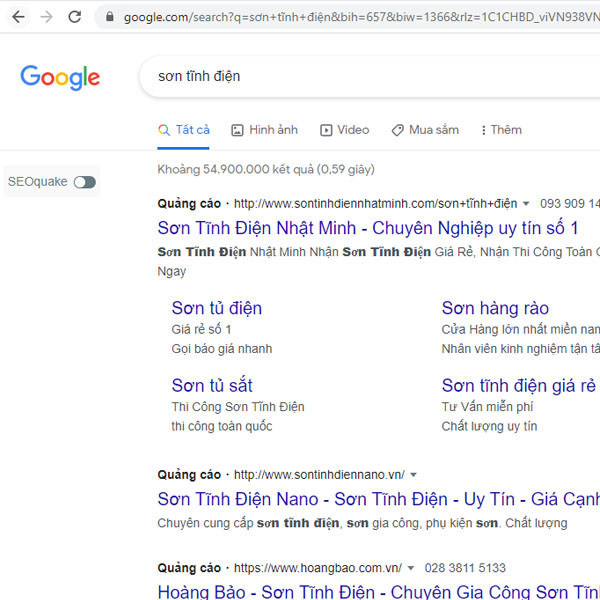
Task: Expand dropdown arrow next to hoangbao.com.vn URL
Action: coord(411,568)
